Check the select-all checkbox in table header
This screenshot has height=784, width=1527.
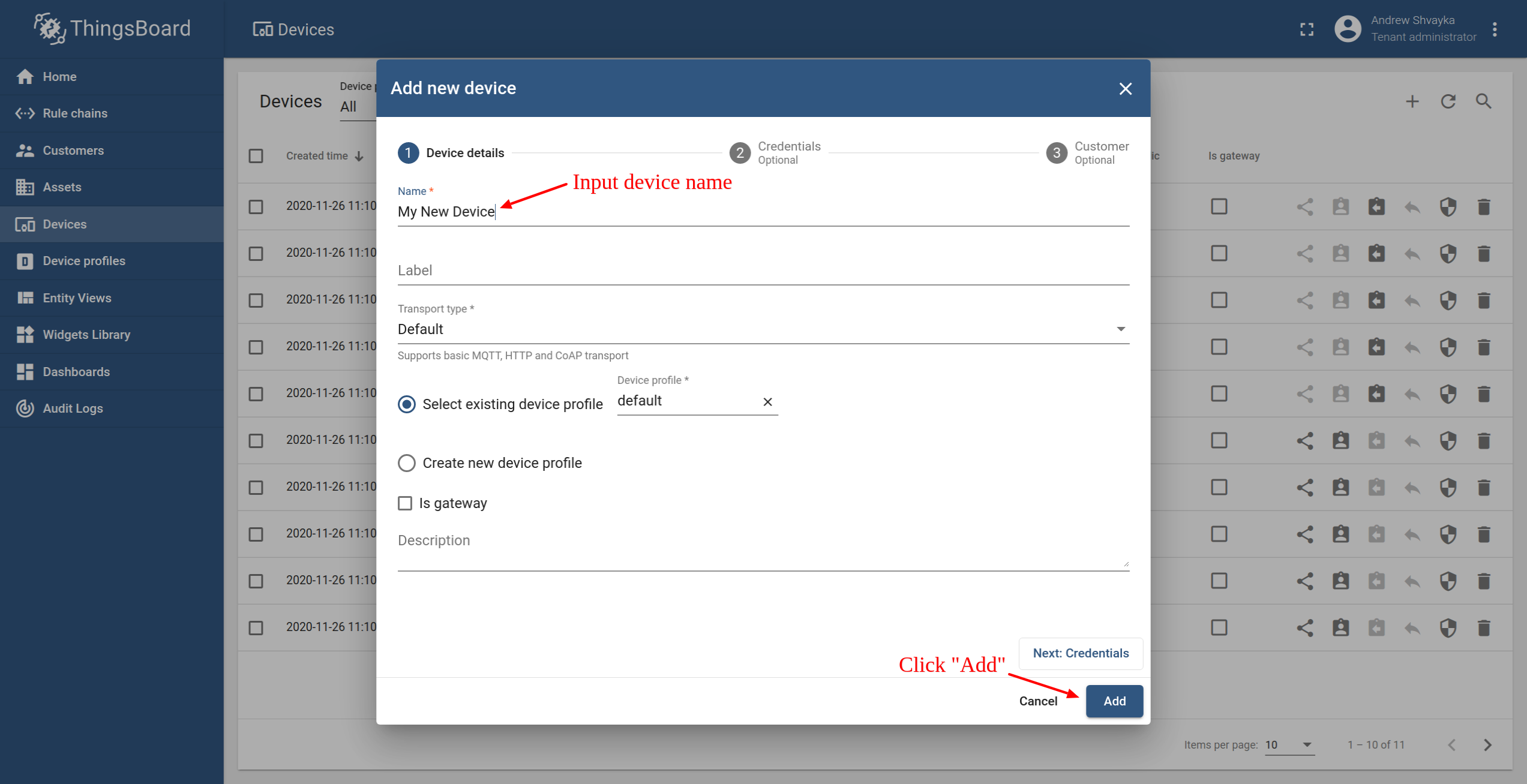click(x=256, y=156)
